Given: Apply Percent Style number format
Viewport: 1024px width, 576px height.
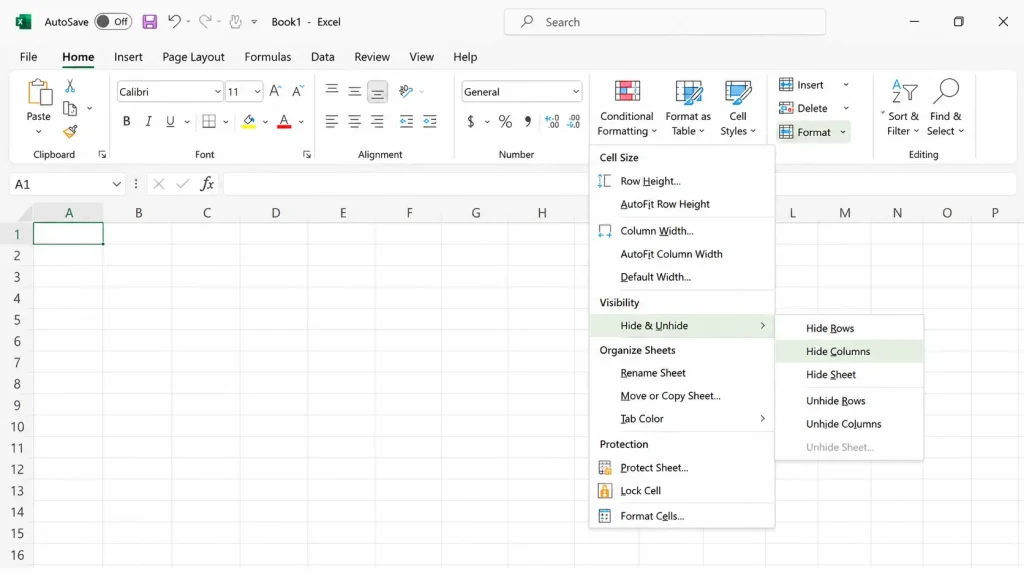Looking at the screenshot, I should (505, 121).
